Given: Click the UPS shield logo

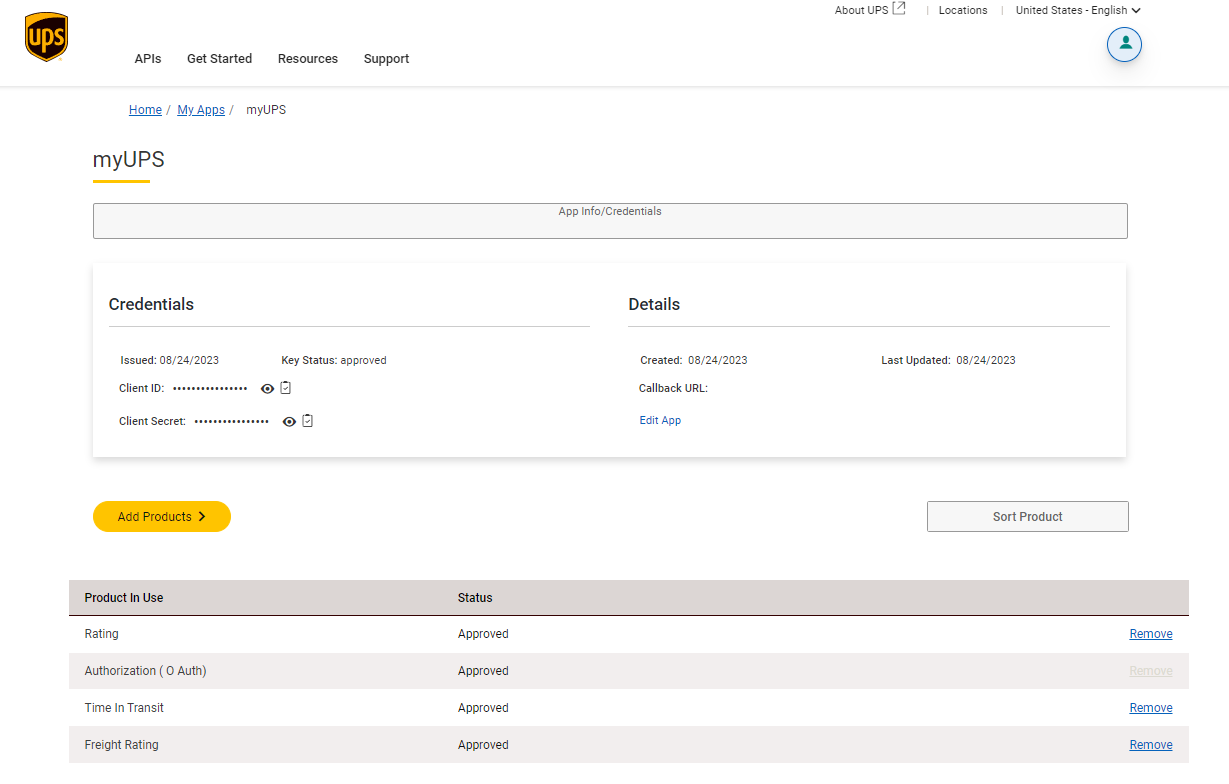Looking at the screenshot, I should [46, 37].
